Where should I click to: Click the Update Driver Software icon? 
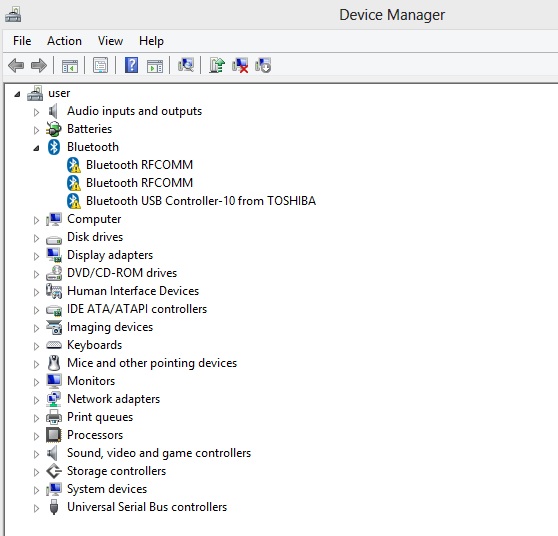[217, 65]
